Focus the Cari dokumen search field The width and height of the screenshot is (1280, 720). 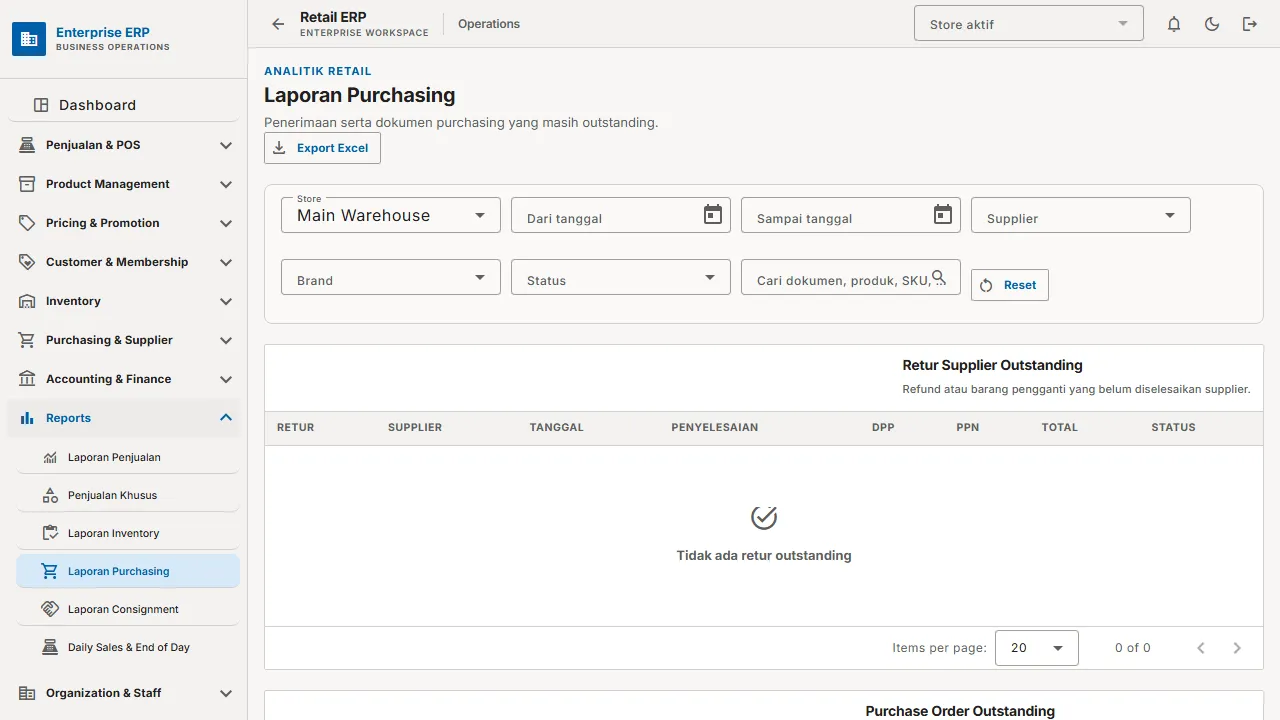point(851,277)
